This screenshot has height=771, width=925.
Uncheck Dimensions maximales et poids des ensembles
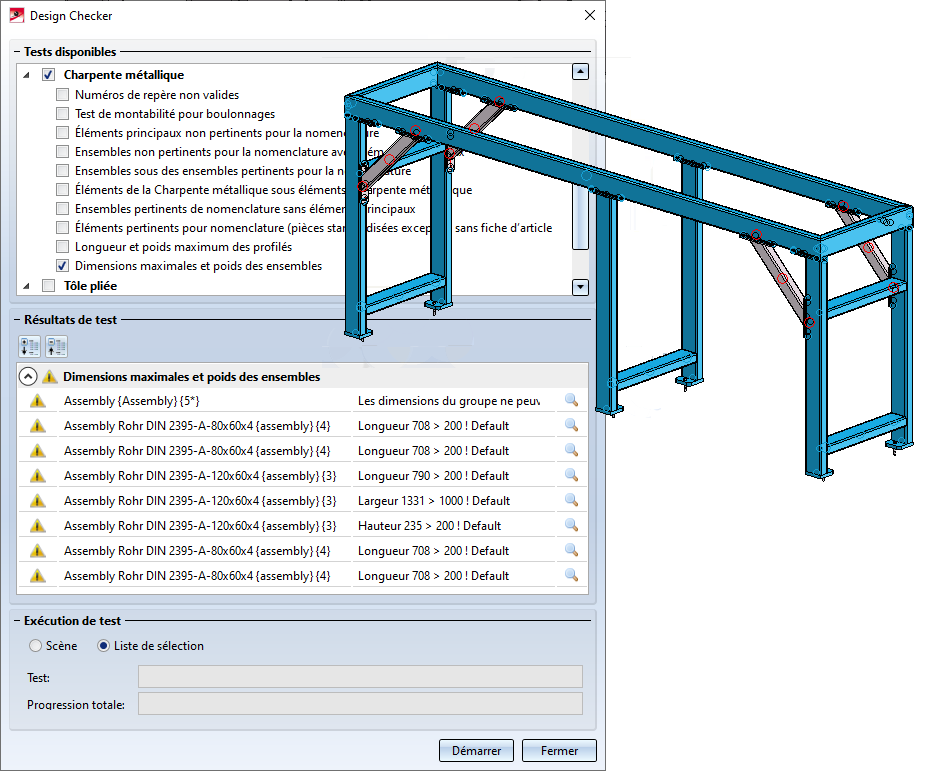coord(63,266)
